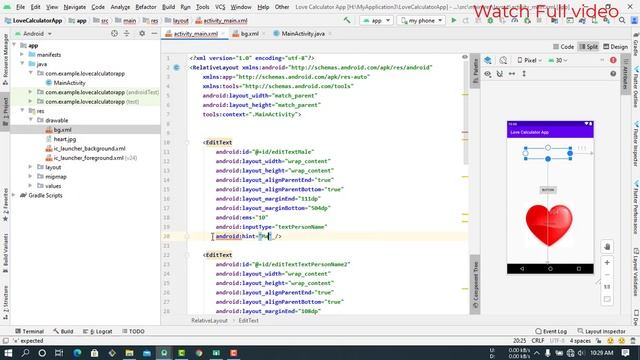Click the heart image in preview

[x=549, y=225]
